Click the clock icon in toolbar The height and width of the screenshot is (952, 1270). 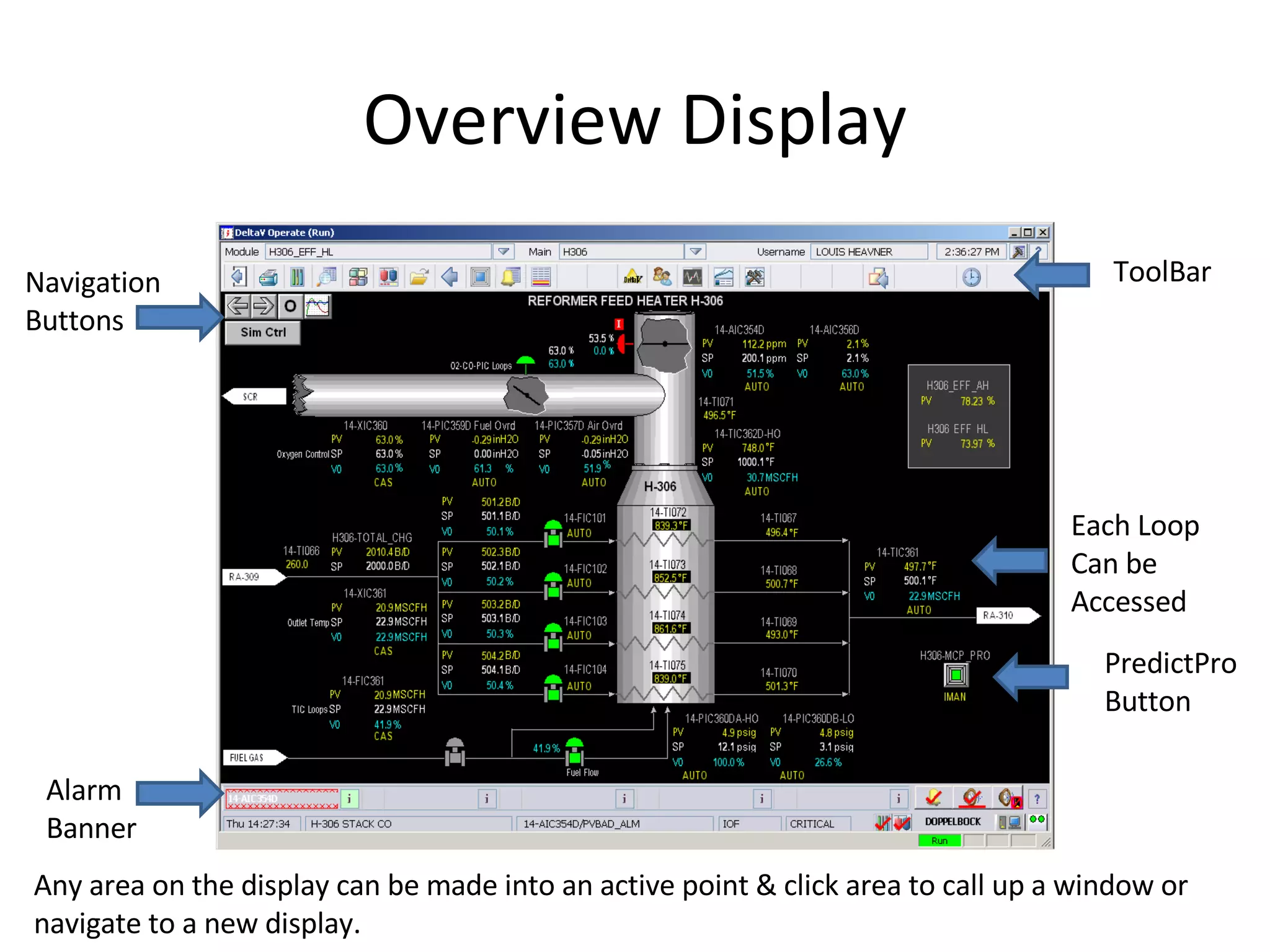click(x=971, y=277)
